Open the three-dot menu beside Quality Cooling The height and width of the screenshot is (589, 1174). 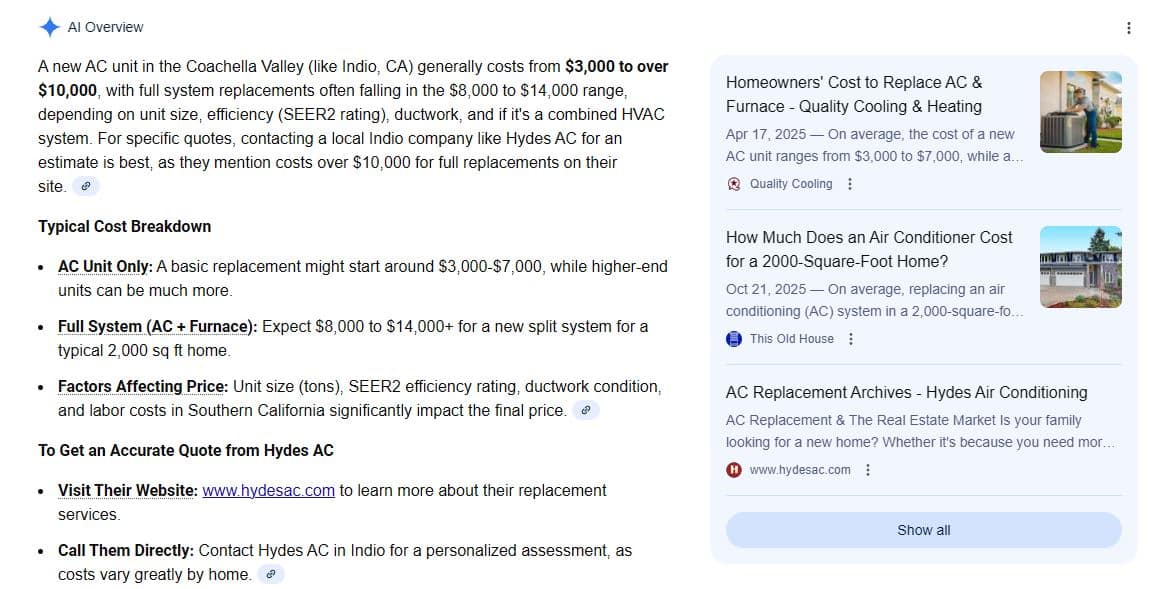849,184
